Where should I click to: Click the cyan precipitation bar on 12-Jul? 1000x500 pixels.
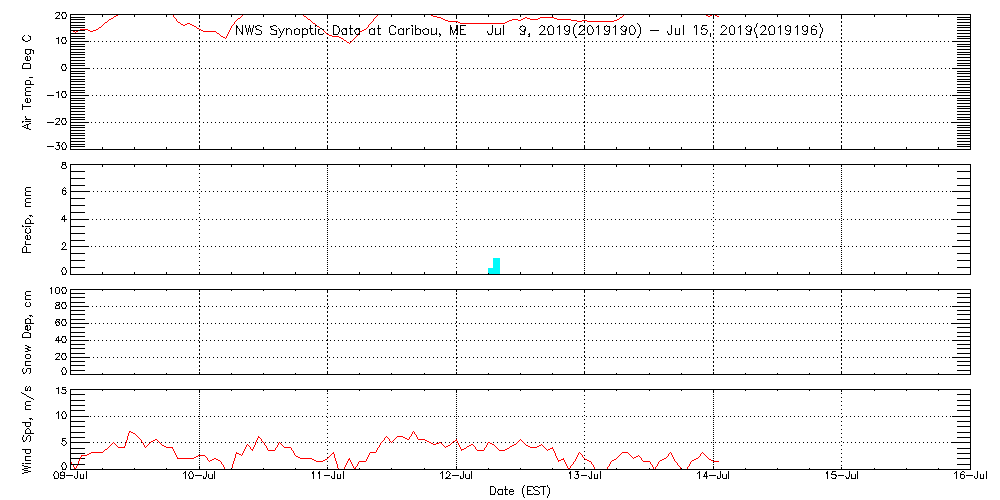494,266
